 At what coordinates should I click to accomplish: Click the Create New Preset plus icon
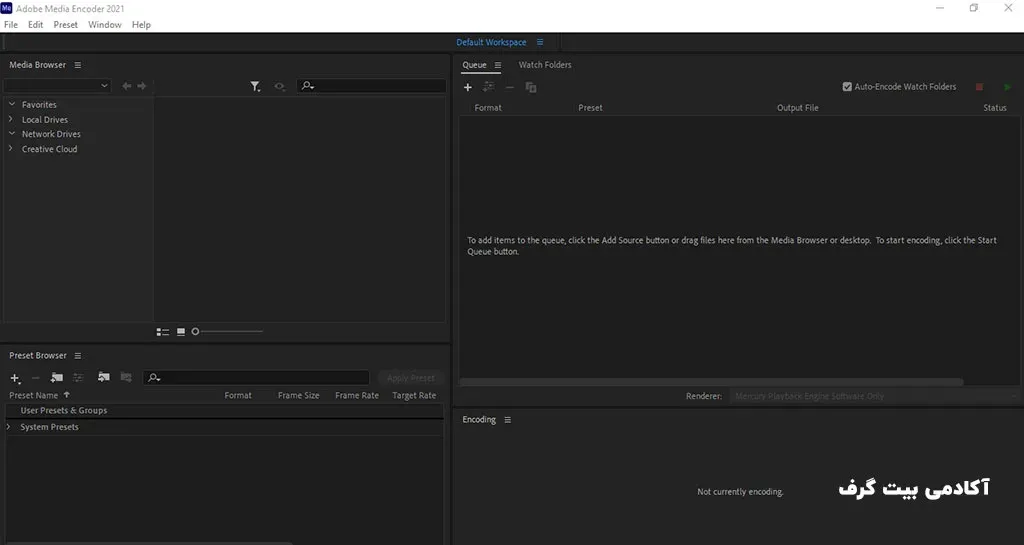point(15,378)
